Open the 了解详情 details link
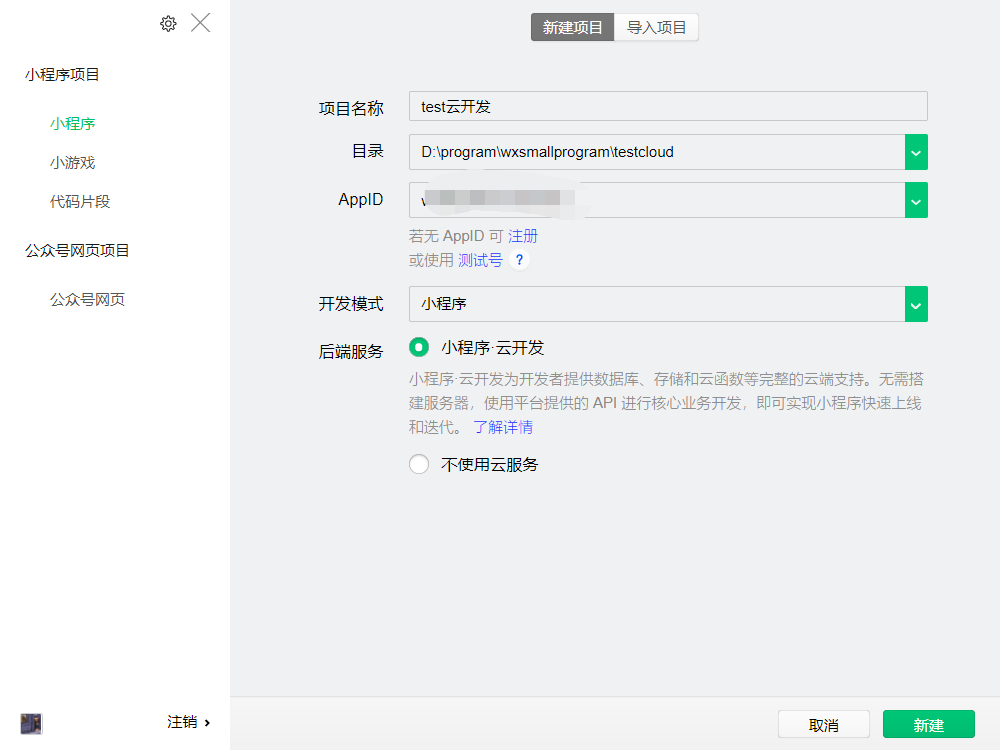The image size is (1000, 750). coord(504,427)
